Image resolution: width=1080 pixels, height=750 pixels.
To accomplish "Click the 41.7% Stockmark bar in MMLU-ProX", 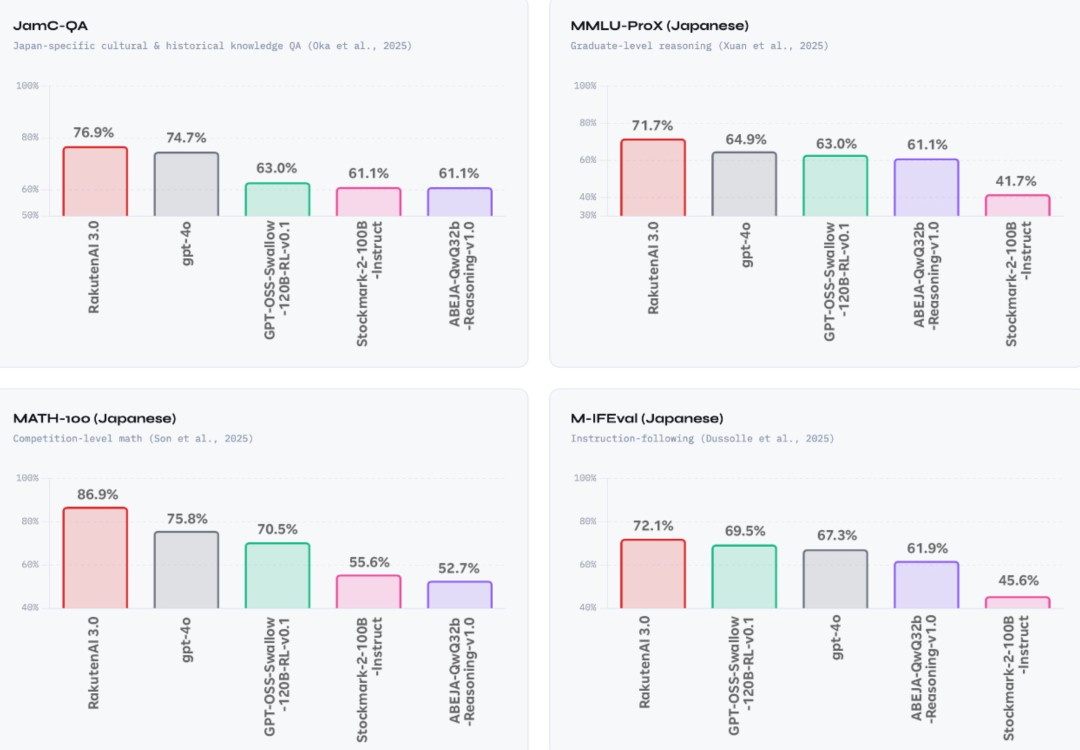I will (x=1017, y=205).
